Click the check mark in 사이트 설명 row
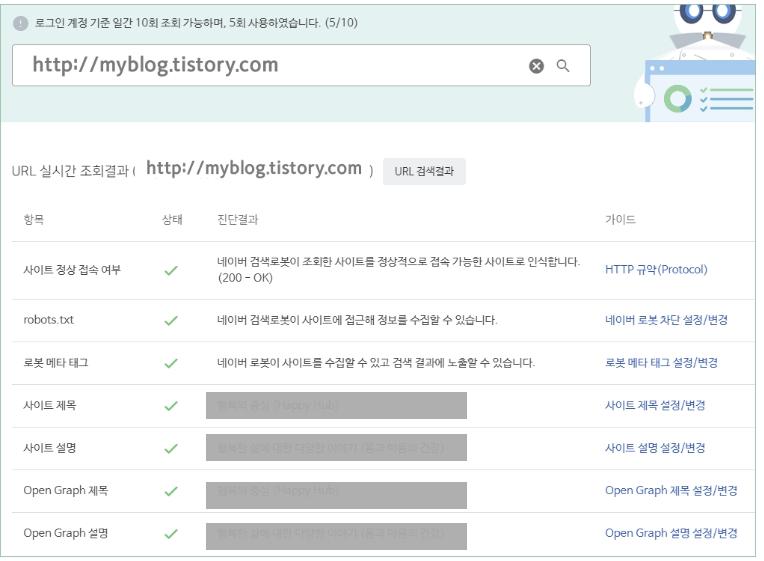The height and width of the screenshot is (561, 764). pyautogui.click(x=171, y=449)
